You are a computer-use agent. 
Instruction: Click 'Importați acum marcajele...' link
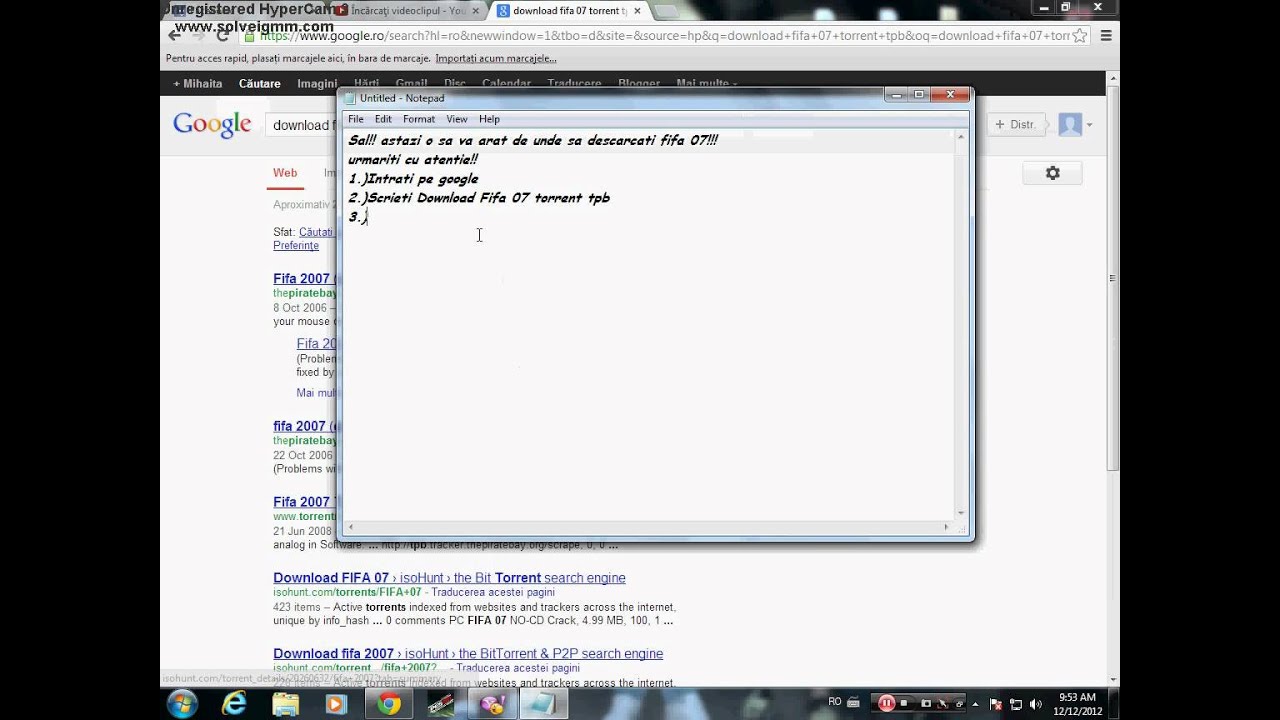tap(496, 59)
